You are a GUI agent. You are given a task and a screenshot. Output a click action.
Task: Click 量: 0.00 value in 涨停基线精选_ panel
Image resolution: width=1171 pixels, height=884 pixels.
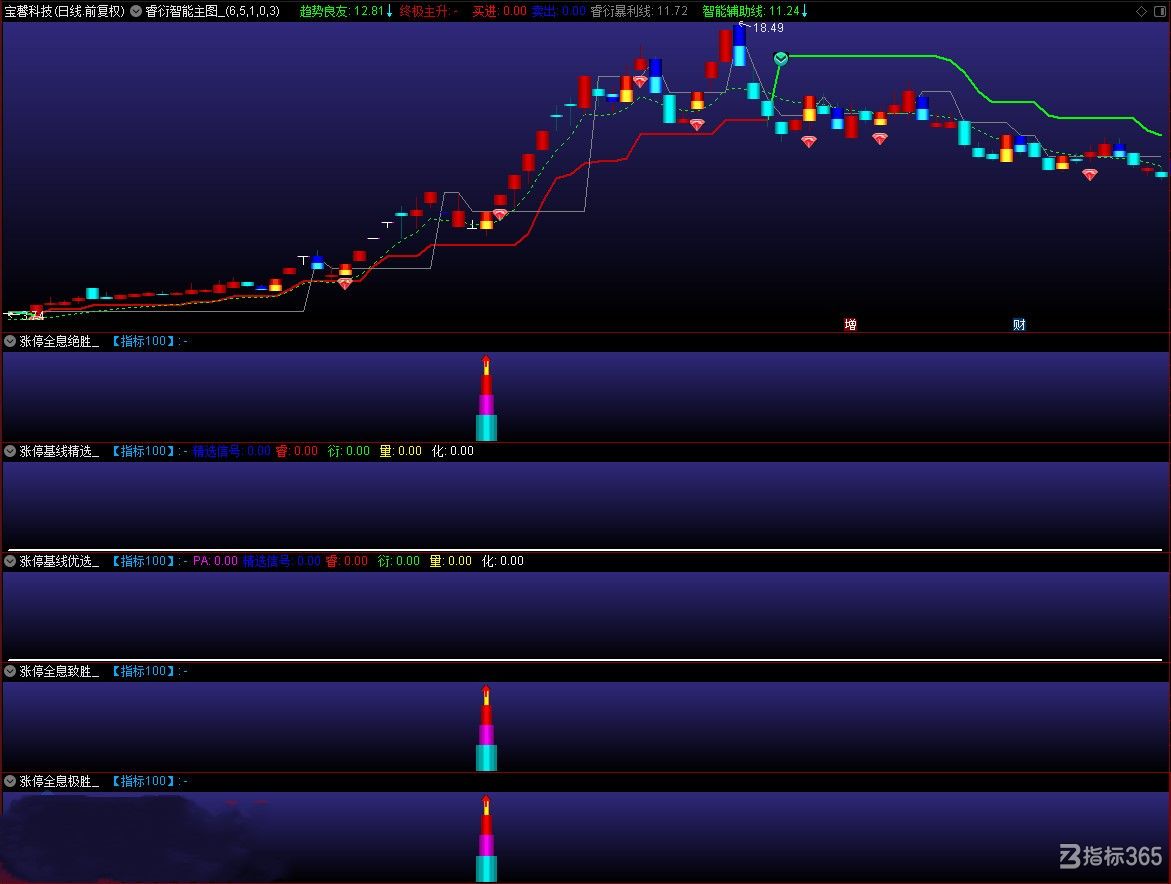(x=401, y=451)
